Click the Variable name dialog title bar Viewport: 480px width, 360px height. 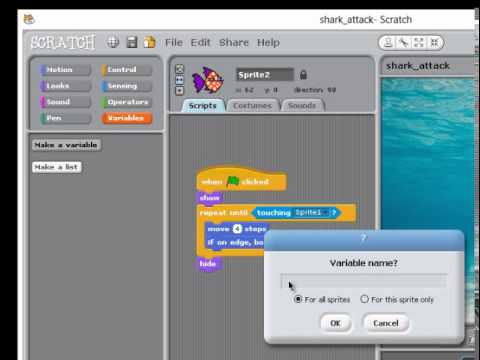(x=364, y=240)
